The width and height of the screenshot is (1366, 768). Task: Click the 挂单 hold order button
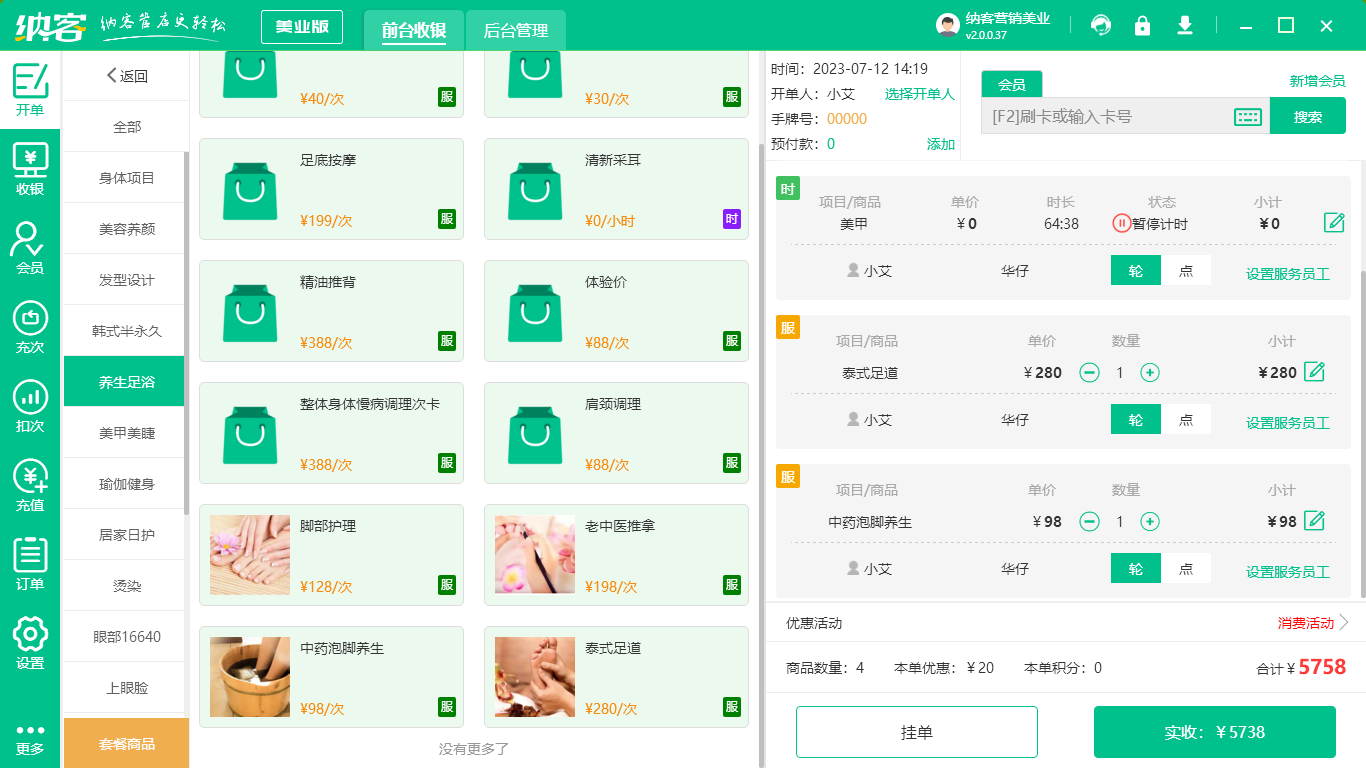click(916, 731)
